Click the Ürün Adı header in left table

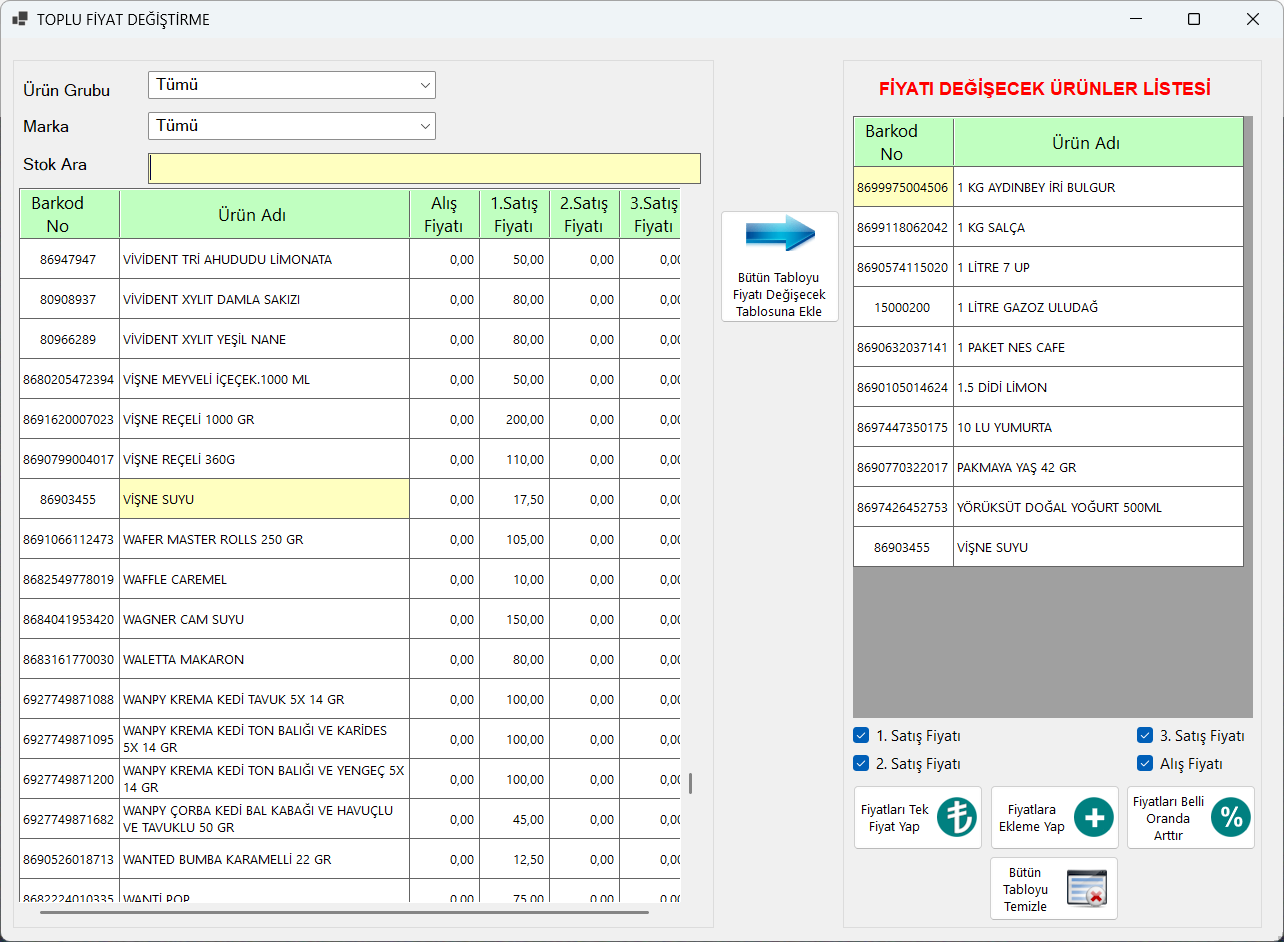point(264,214)
